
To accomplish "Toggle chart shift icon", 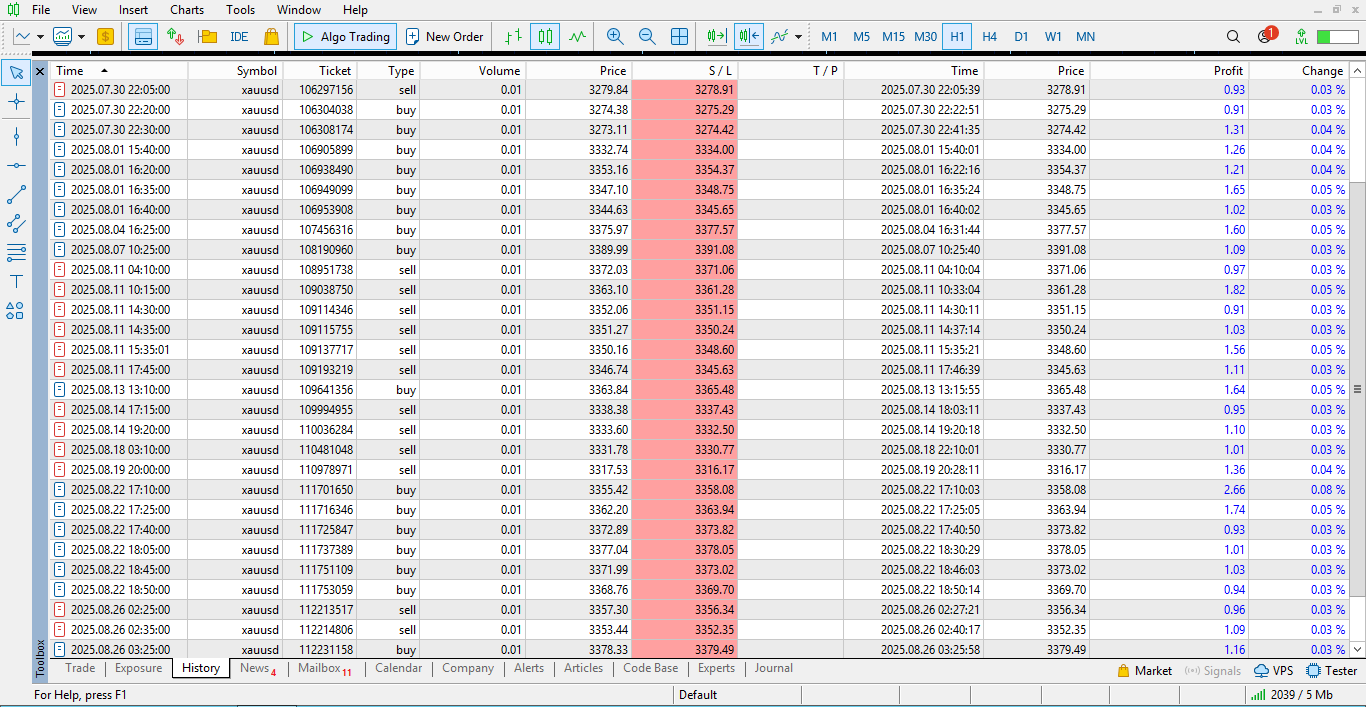I will tap(749, 37).
